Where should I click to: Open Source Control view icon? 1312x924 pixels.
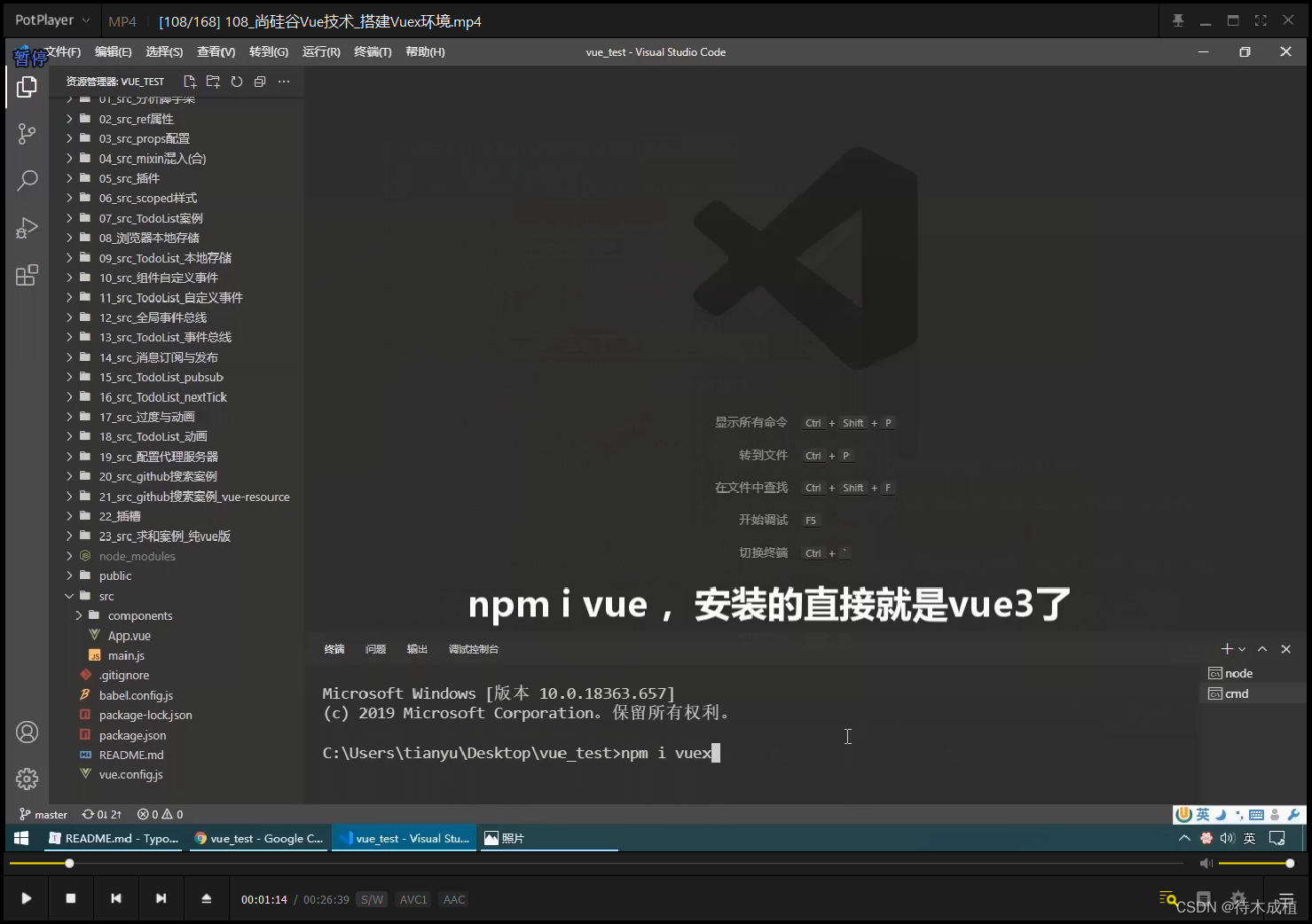27,134
